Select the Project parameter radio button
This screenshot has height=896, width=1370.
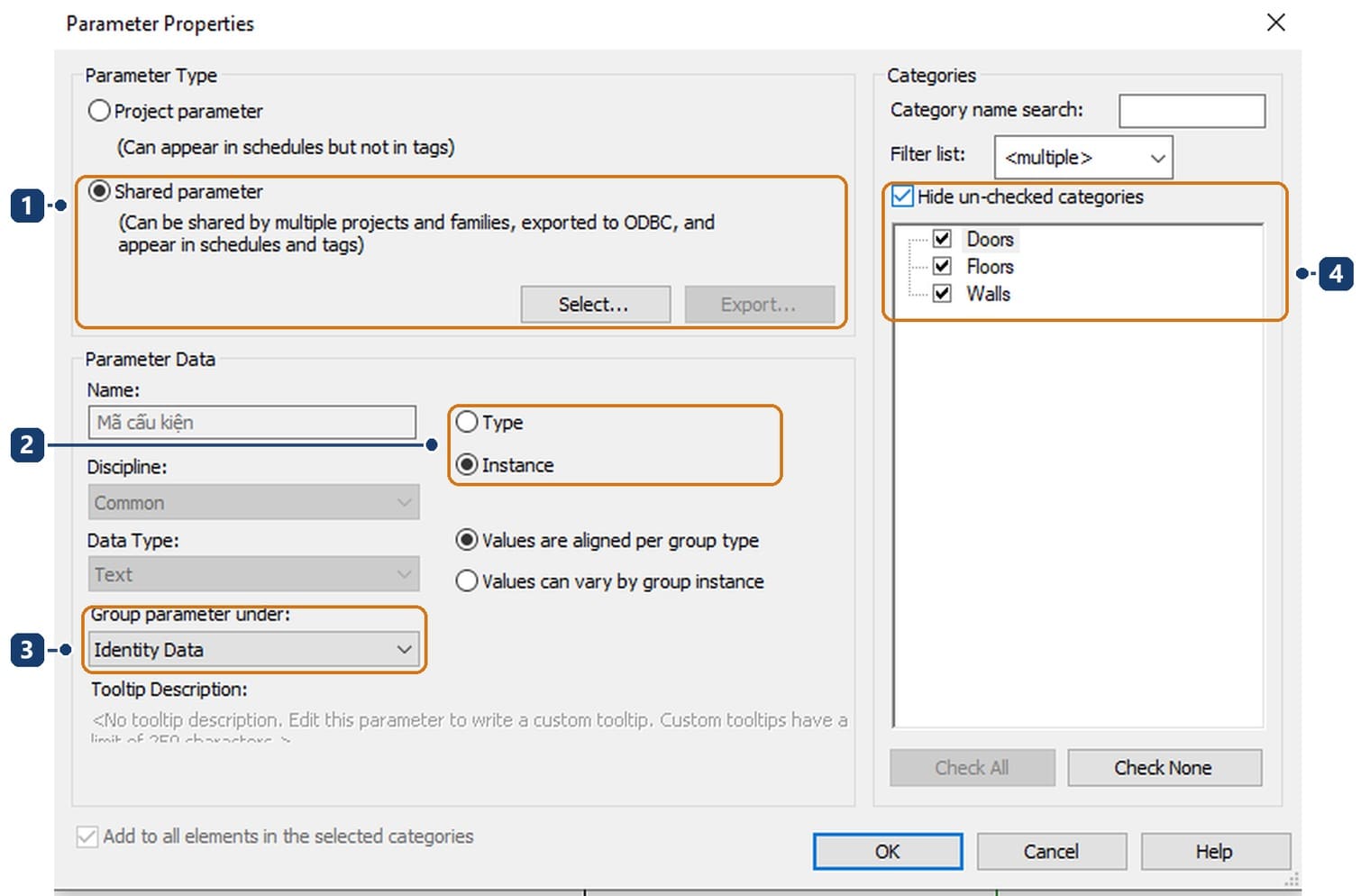99,111
